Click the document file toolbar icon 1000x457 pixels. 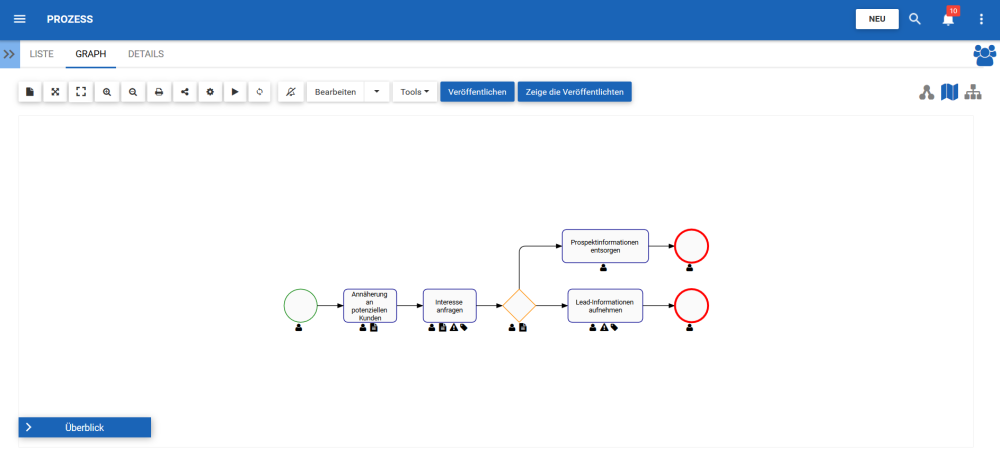point(30,92)
